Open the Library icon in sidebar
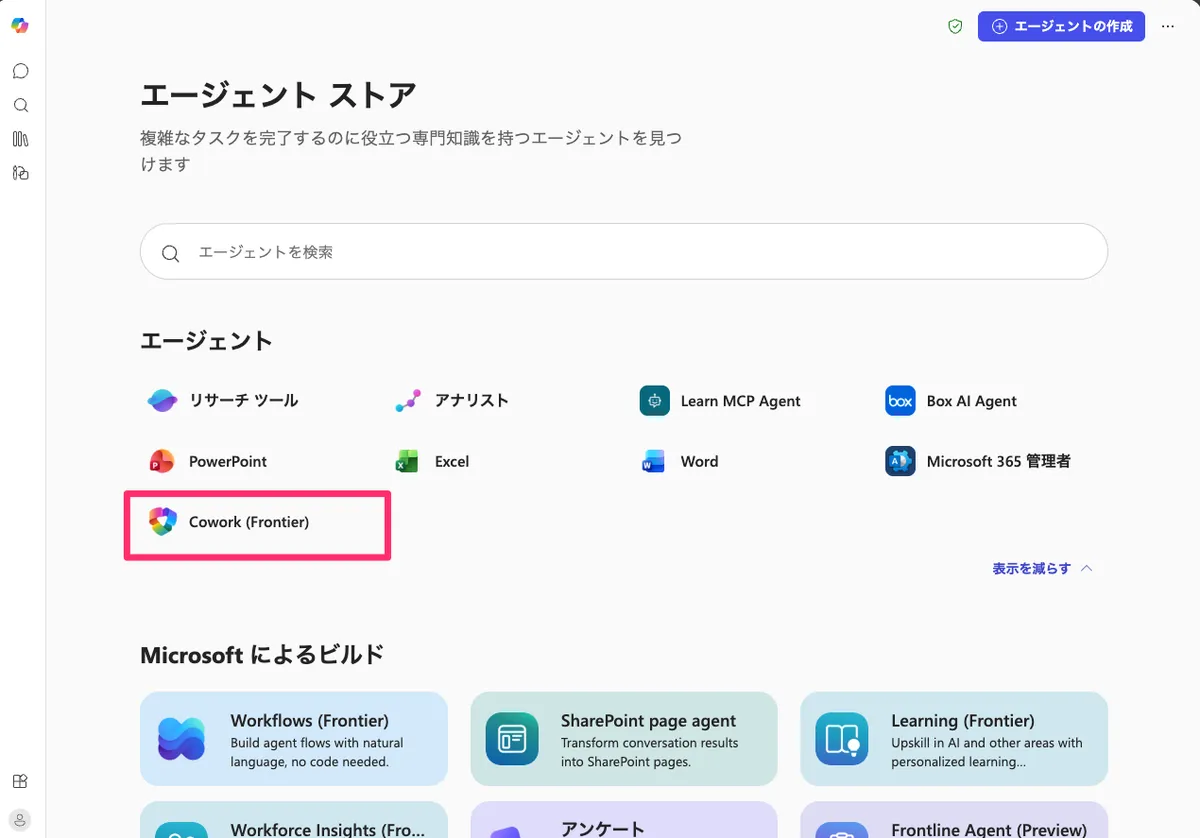Viewport: 1200px width, 838px height. coord(20,139)
